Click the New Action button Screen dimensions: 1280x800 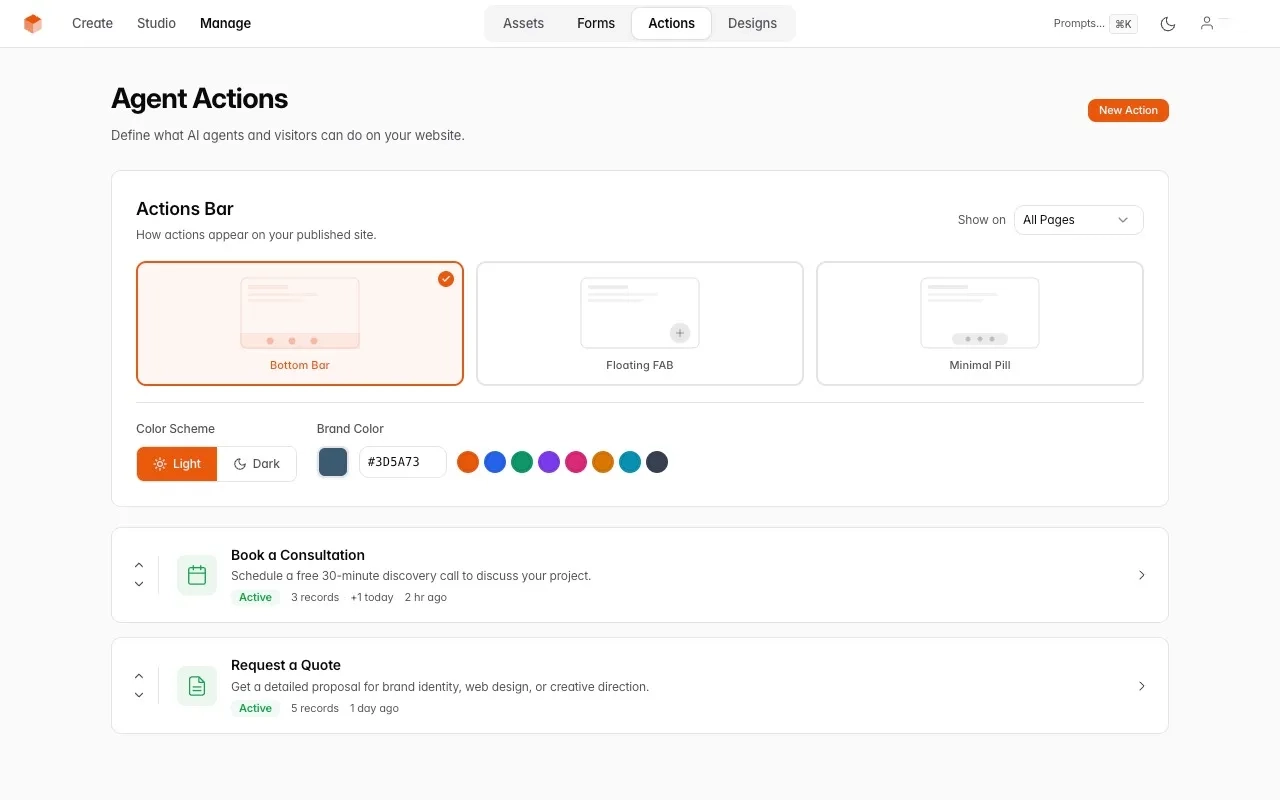[1128, 110]
